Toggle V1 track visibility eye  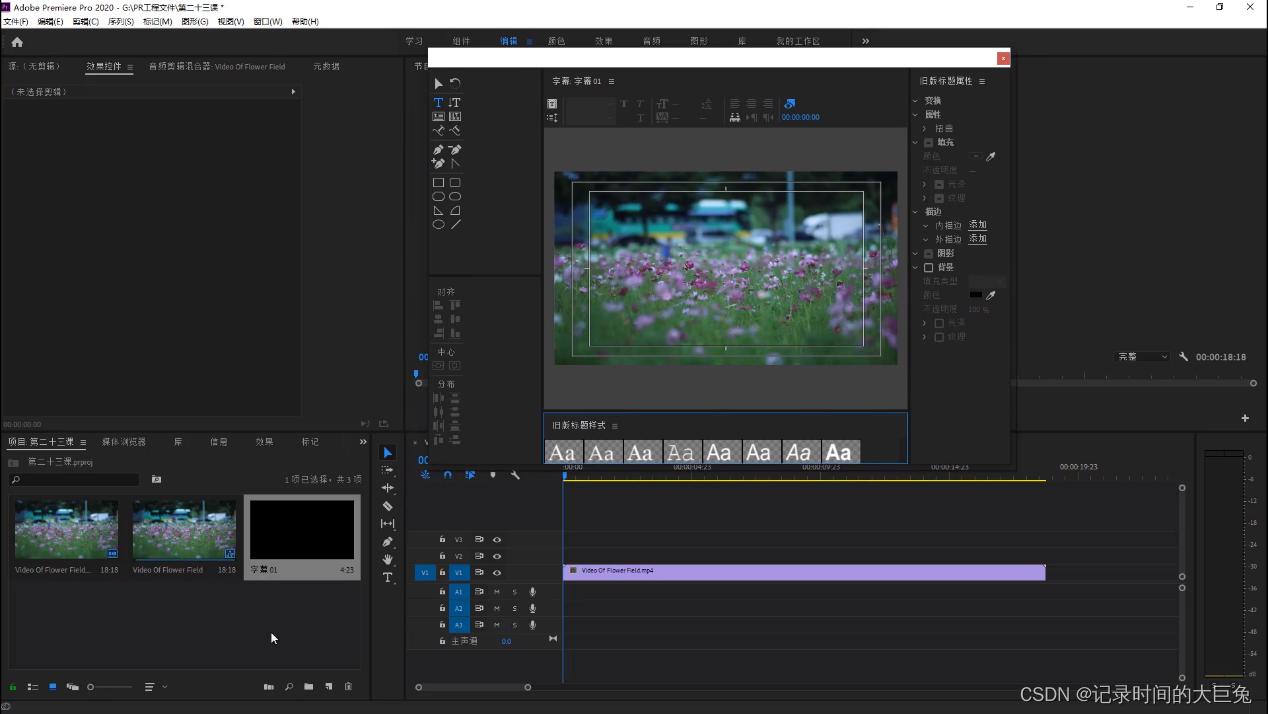tap(497, 573)
